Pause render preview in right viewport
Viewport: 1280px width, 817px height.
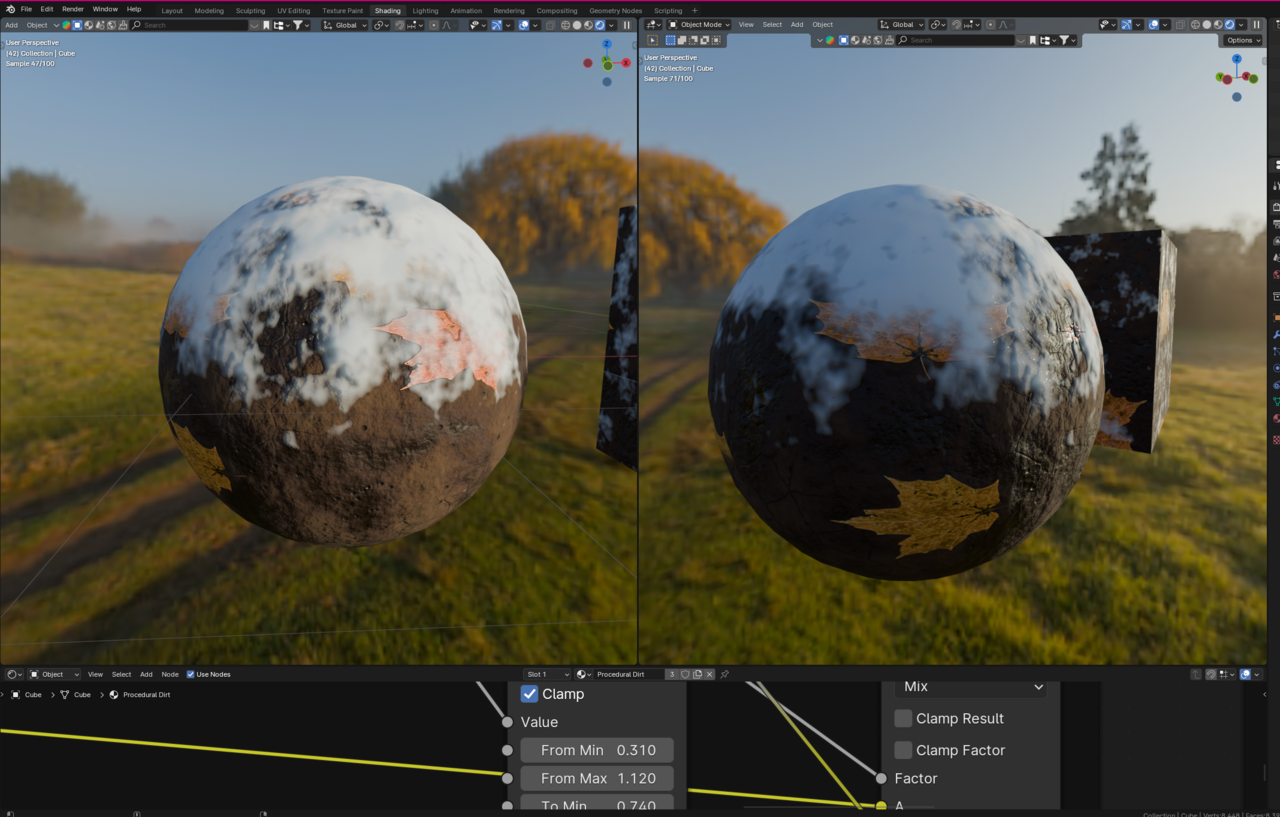tap(1257, 25)
